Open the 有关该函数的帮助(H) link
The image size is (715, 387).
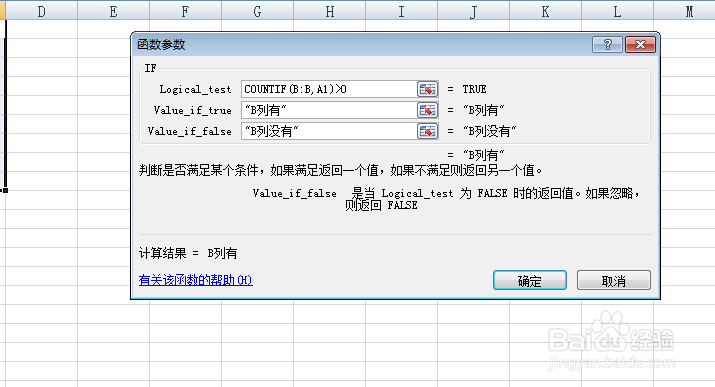click(x=196, y=280)
